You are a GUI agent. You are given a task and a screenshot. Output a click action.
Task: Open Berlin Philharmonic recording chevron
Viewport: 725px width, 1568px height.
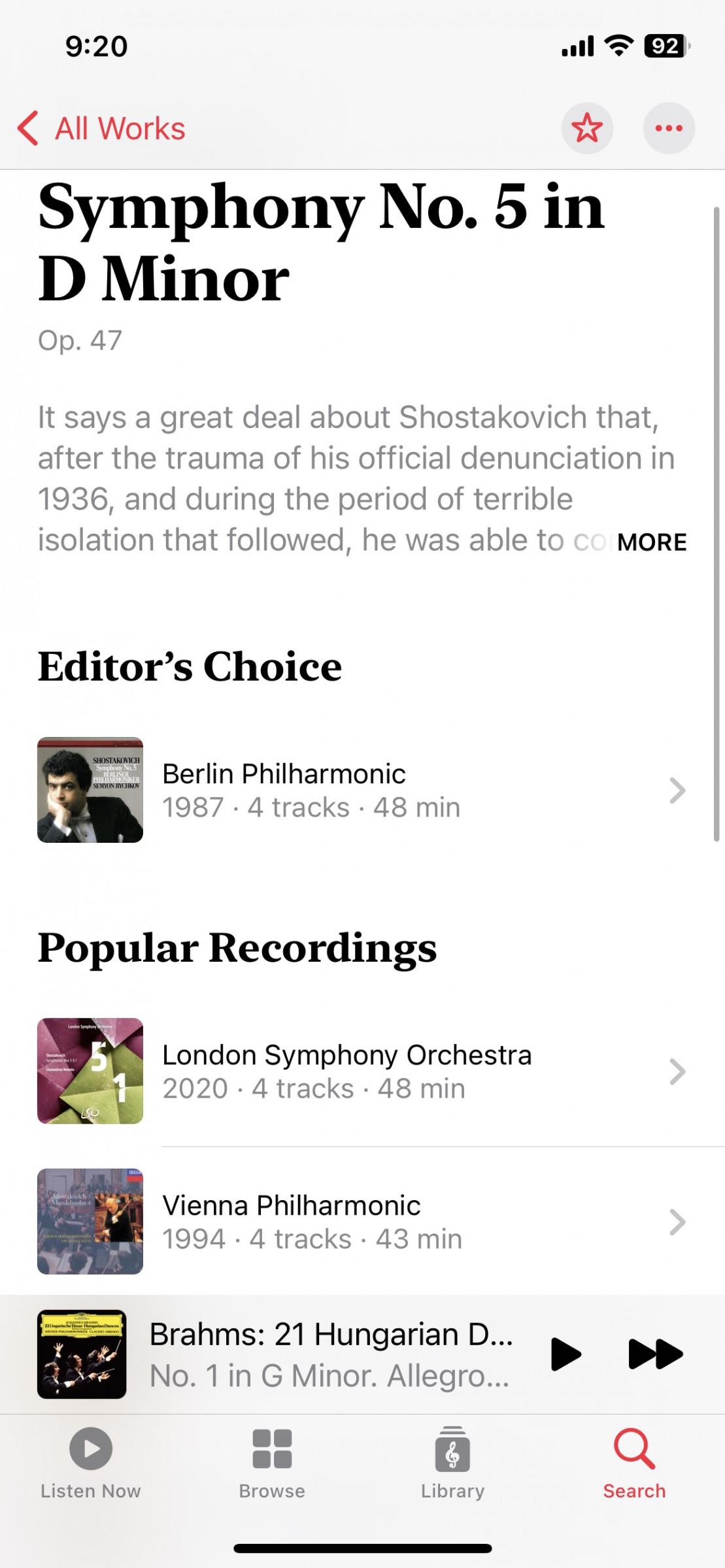tap(677, 790)
